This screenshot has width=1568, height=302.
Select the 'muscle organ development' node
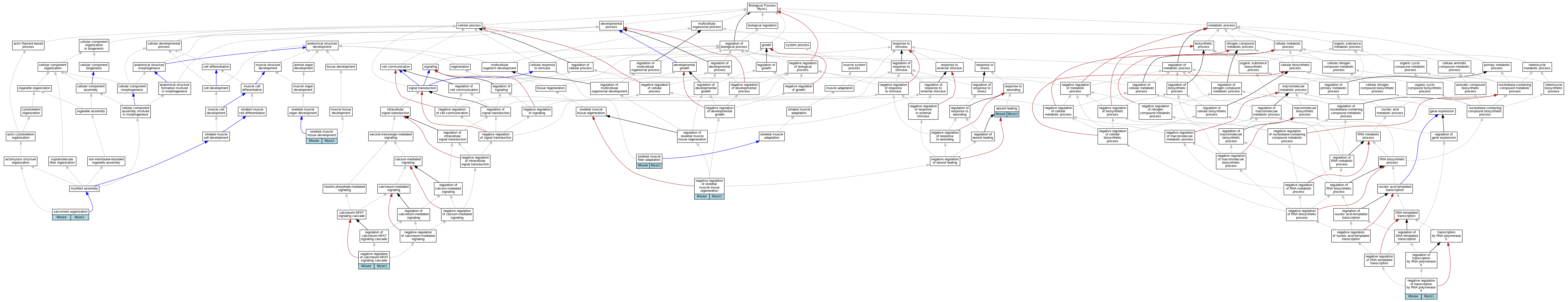(303, 88)
